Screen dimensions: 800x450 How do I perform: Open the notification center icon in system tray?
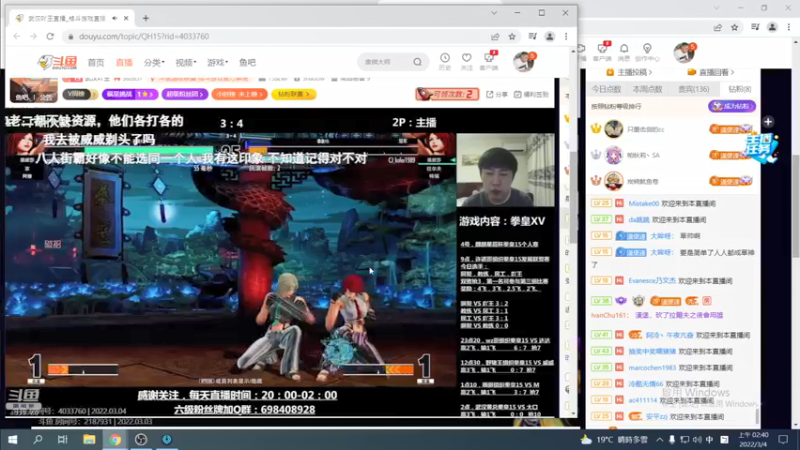tap(783, 439)
